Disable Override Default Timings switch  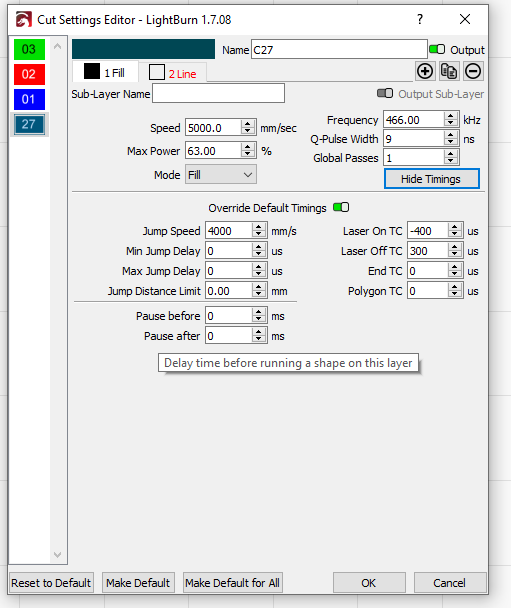pos(341,207)
